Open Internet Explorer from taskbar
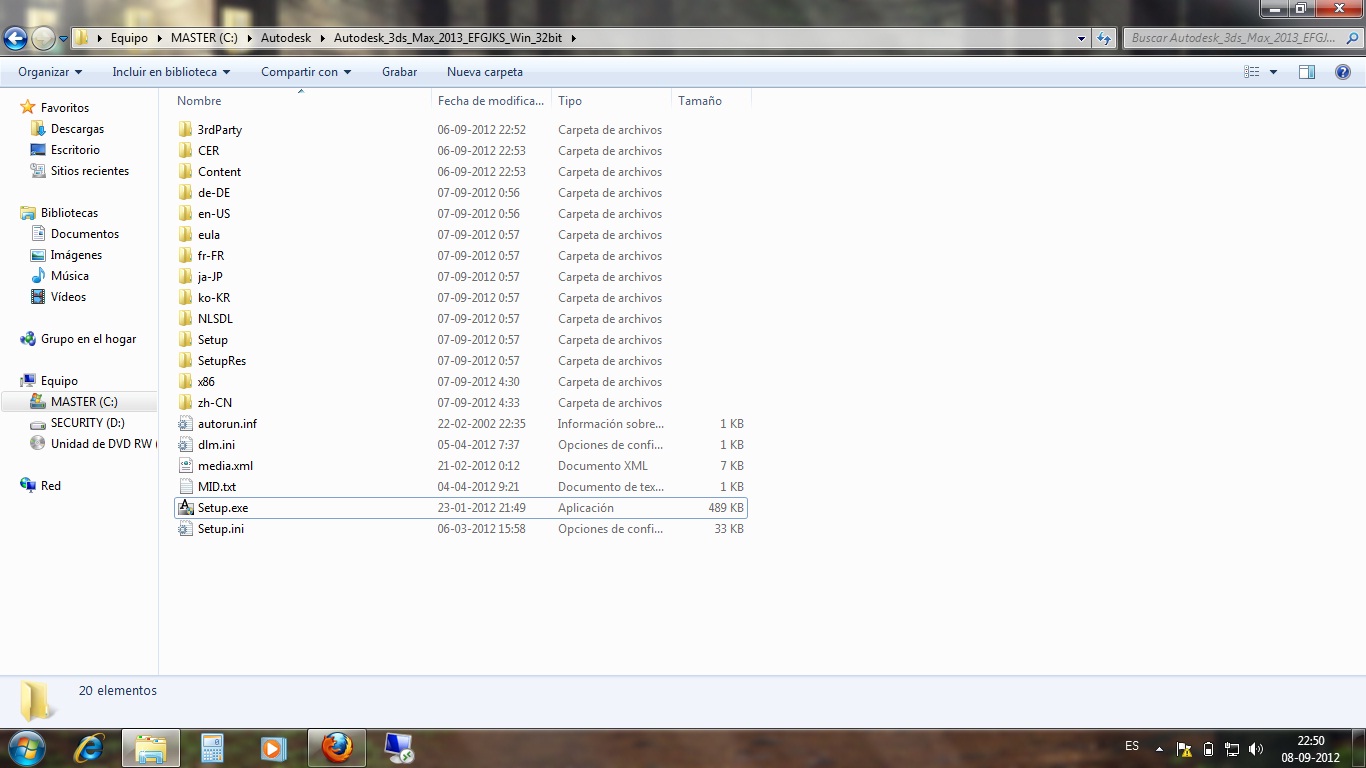The image size is (1366, 768). pos(89,747)
